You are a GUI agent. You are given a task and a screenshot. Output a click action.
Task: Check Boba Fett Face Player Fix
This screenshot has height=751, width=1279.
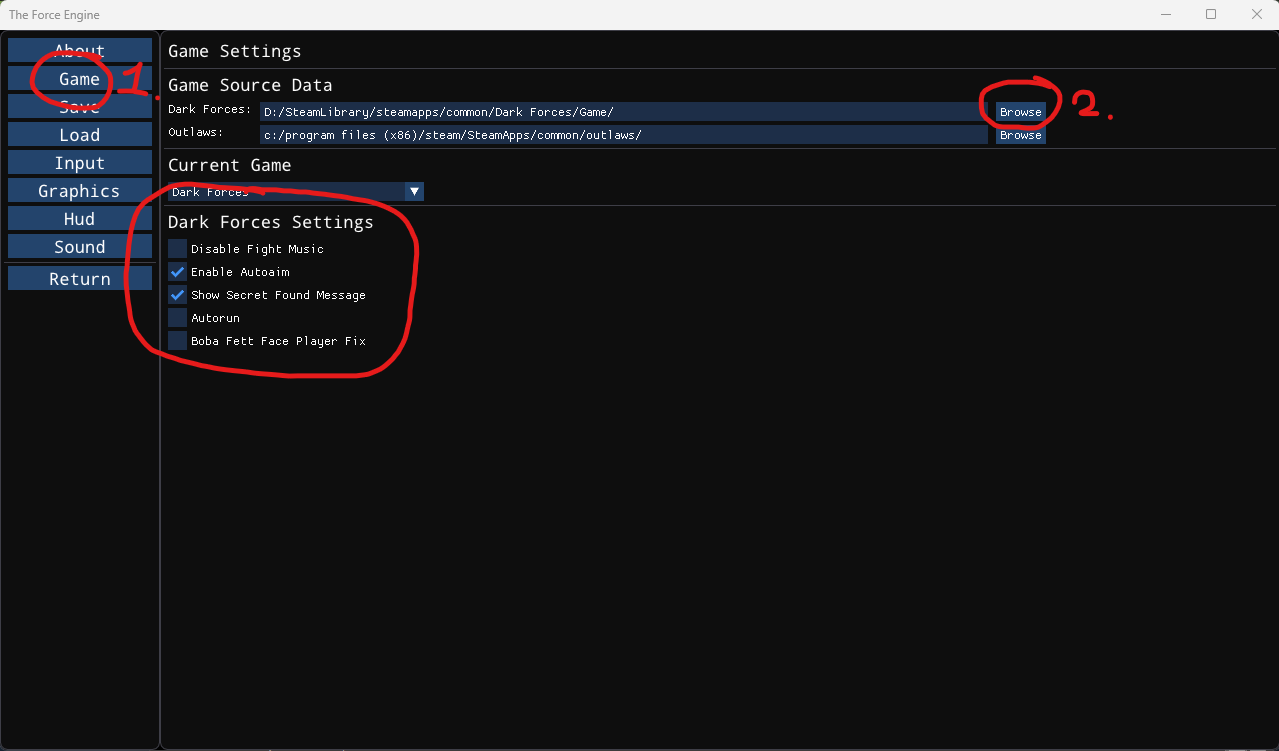pos(177,341)
